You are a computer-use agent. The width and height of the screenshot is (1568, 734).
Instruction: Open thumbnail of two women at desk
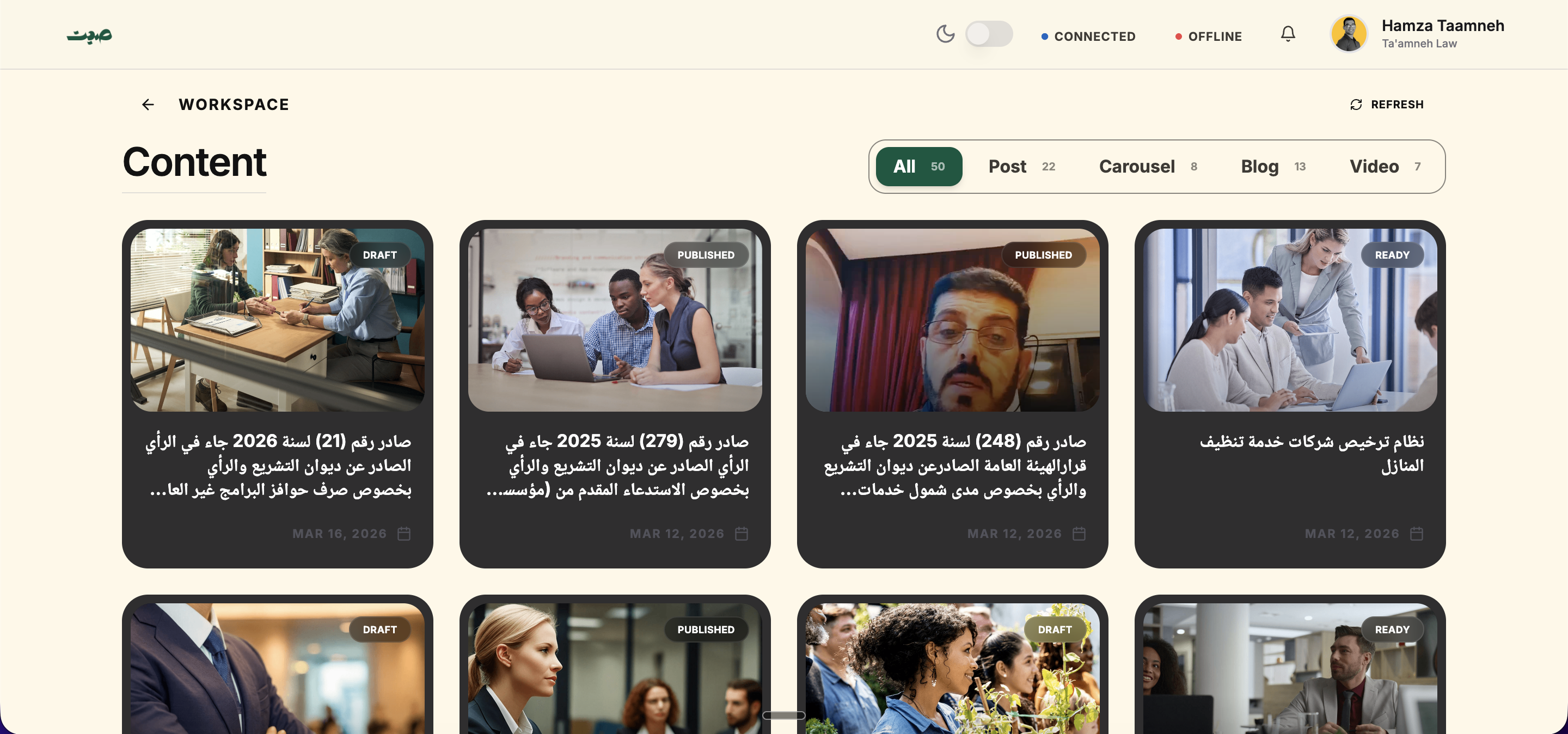(x=278, y=320)
